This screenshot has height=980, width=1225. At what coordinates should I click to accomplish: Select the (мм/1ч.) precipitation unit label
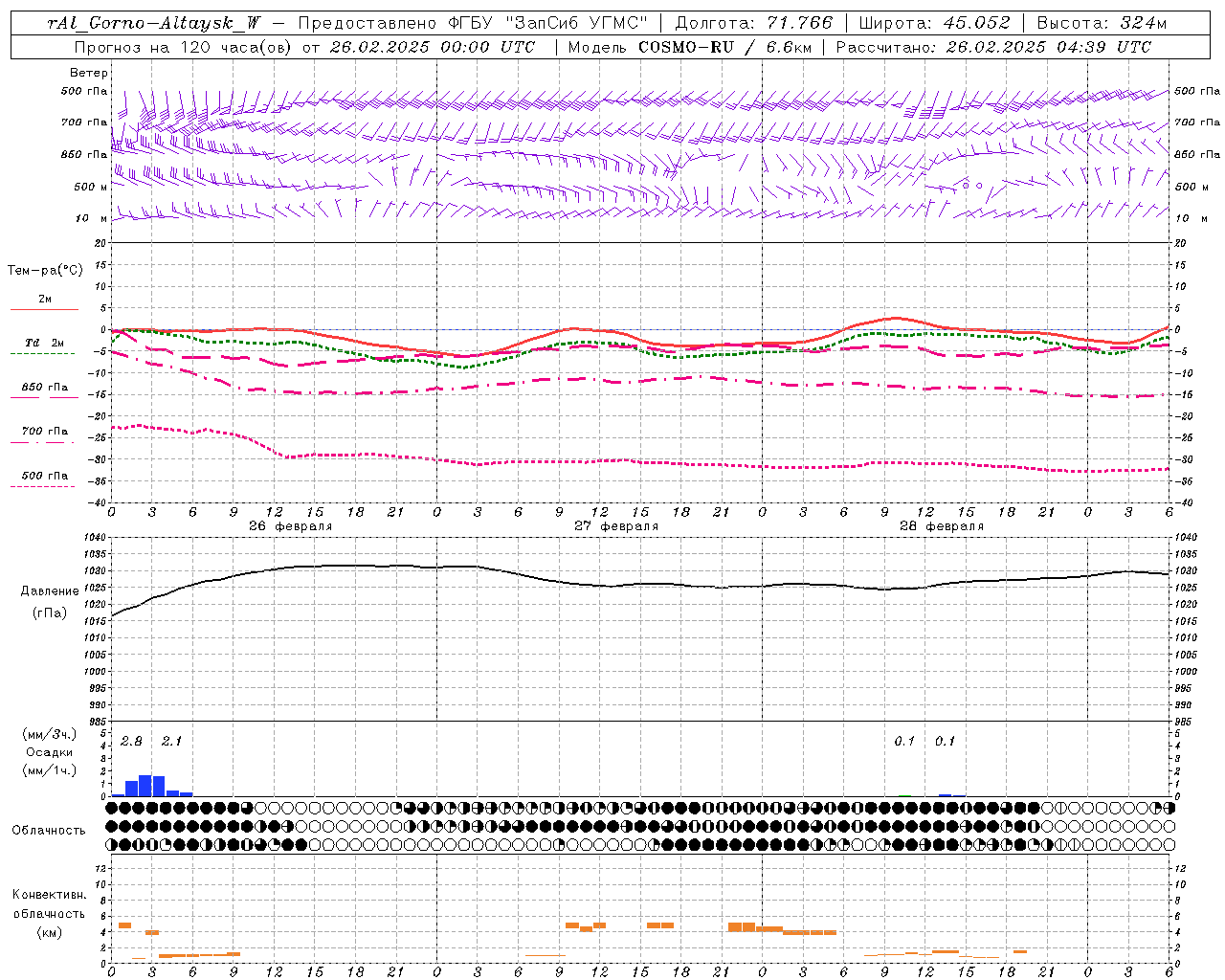(x=49, y=770)
